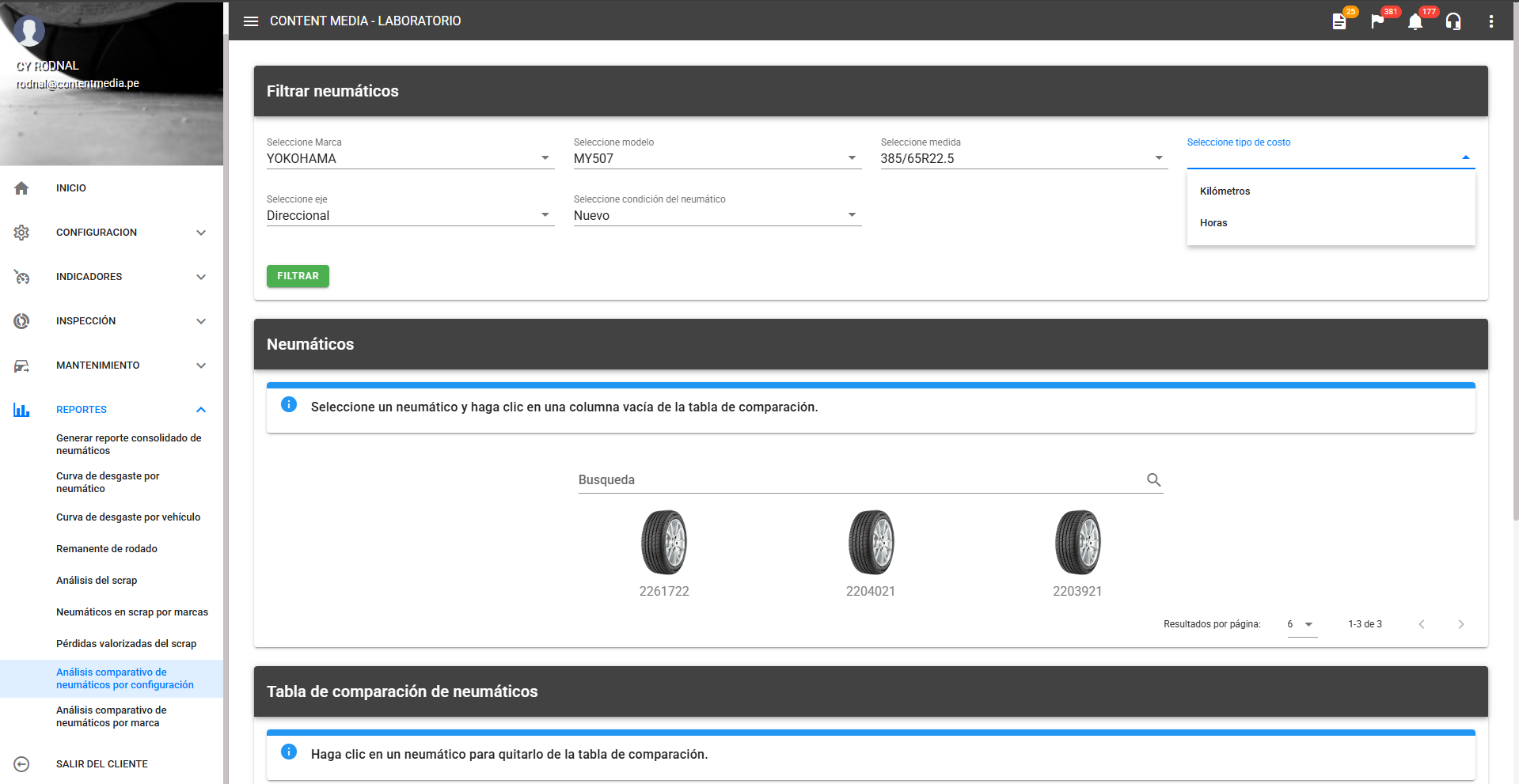The width and height of the screenshot is (1519, 784).
Task: Click the user avatar in sidebar
Action: (x=29, y=32)
